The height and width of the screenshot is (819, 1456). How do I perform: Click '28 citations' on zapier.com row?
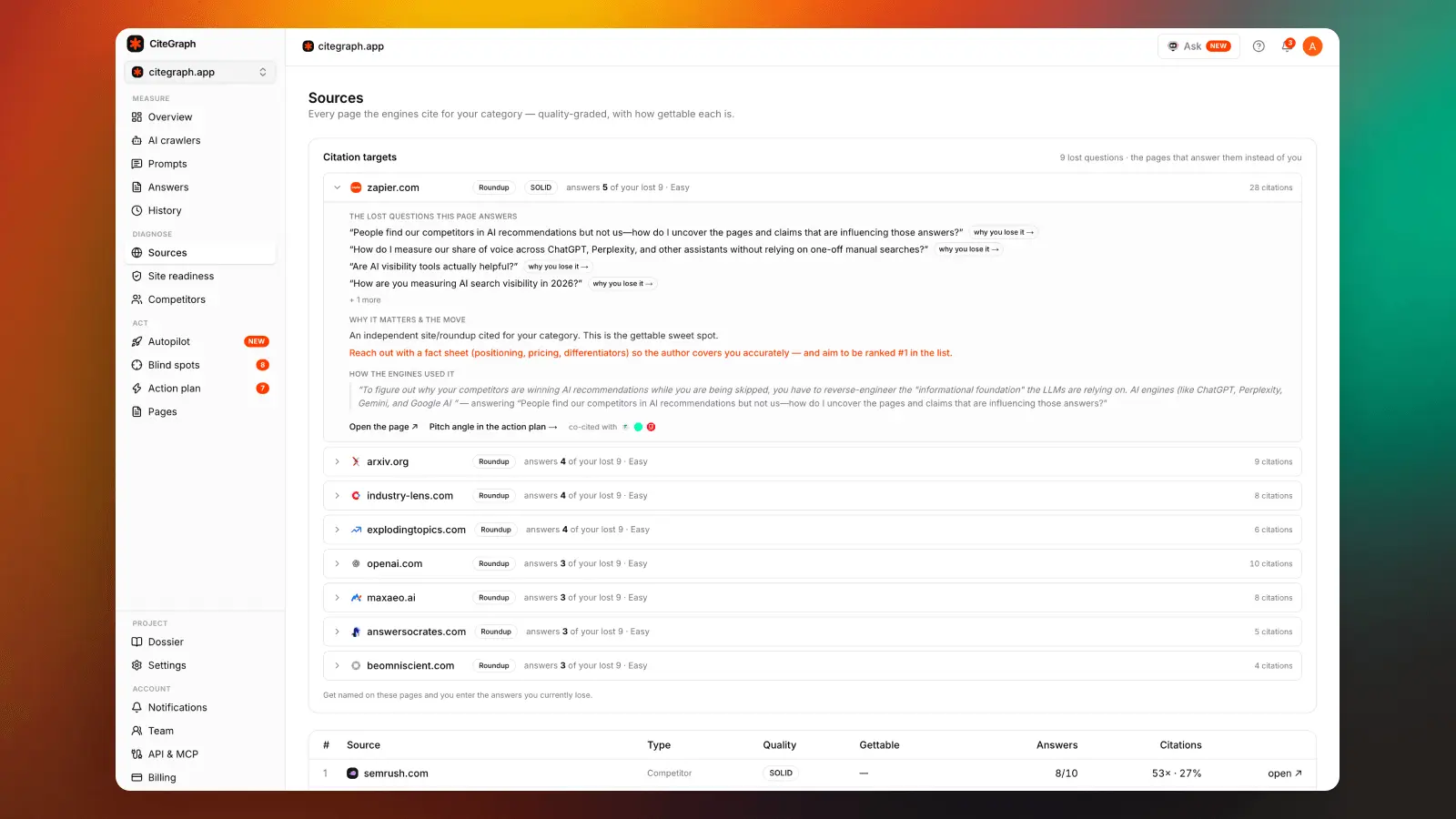[x=1270, y=187]
